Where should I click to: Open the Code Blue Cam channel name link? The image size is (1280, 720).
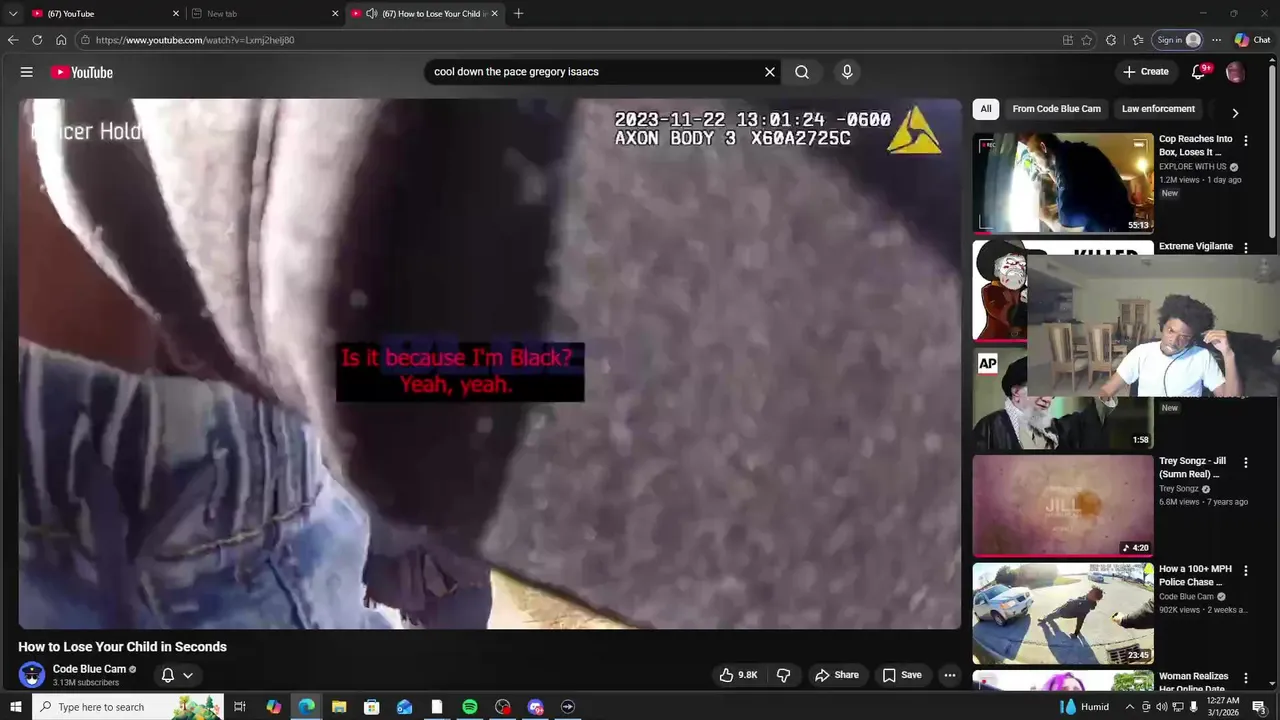pyautogui.click(x=89, y=669)
